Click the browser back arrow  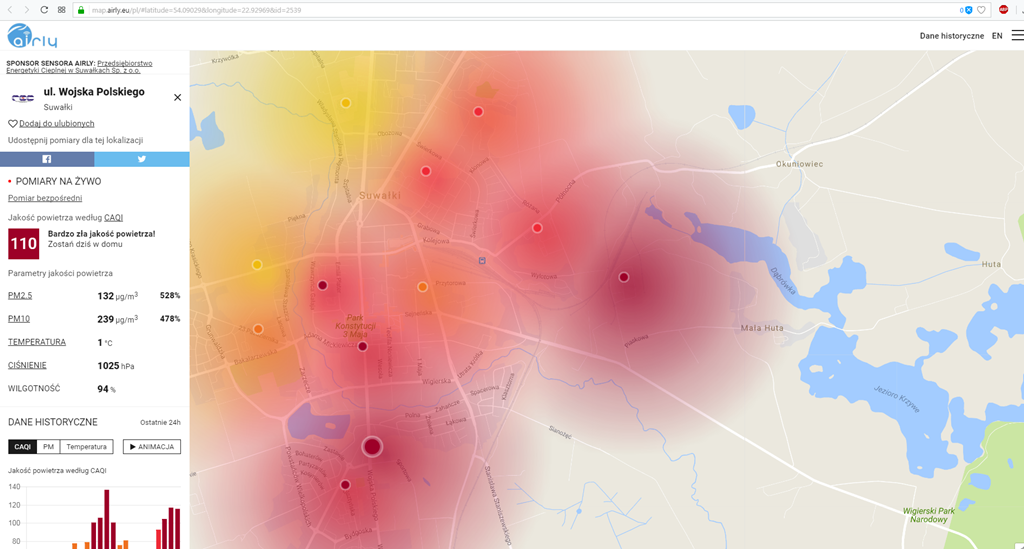point(9,9)
